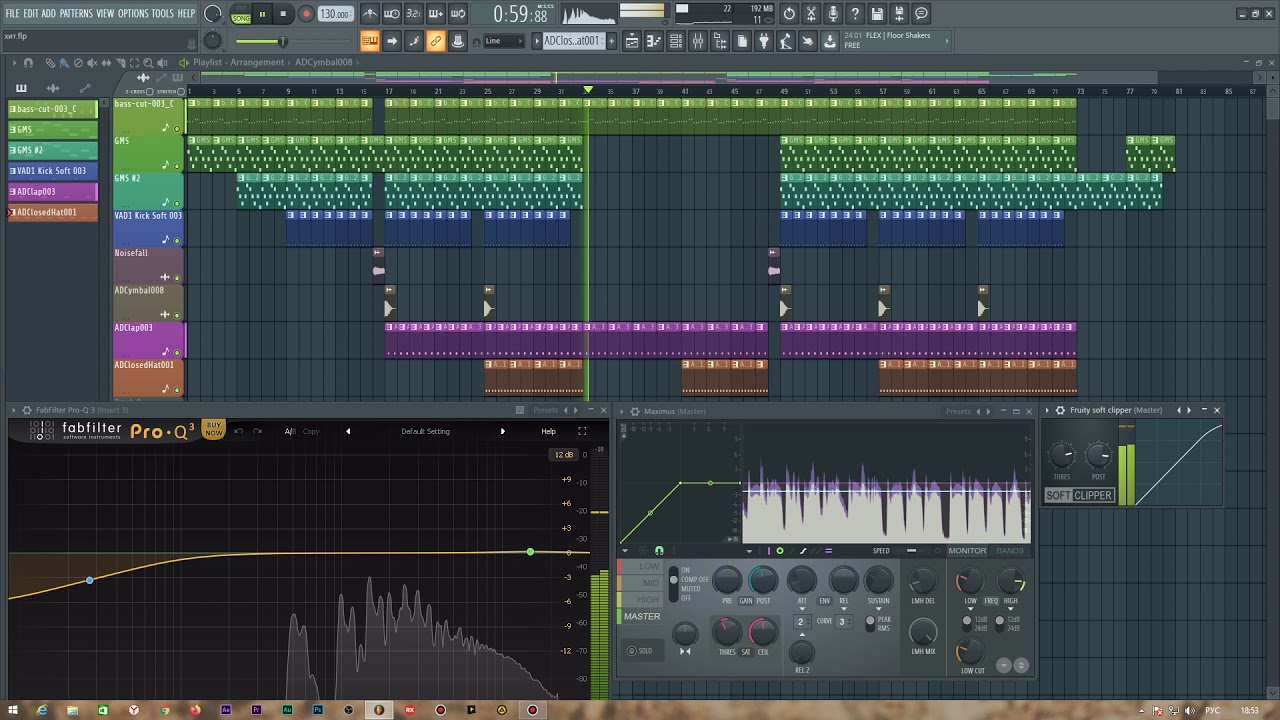
Task: Stop playback with the stop button
Action: tap(283, 14)
